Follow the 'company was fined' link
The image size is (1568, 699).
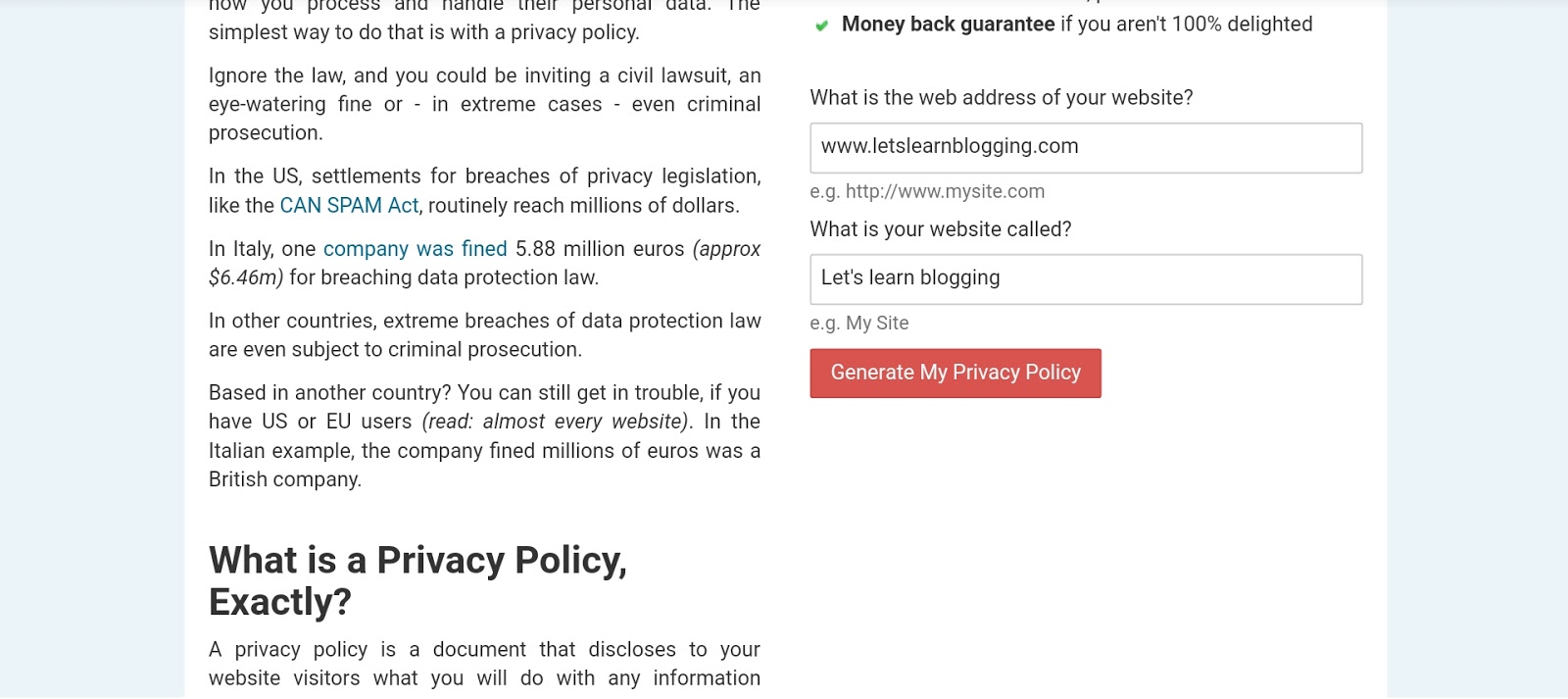pos(416,249)
